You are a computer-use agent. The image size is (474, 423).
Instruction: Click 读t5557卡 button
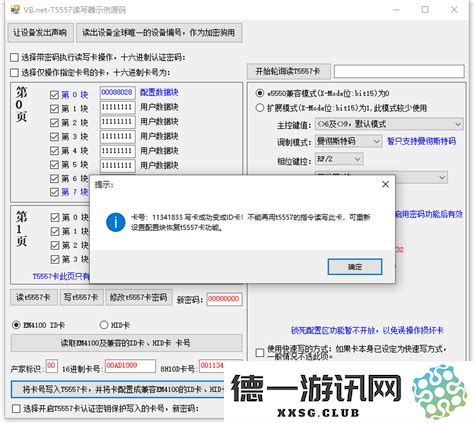pyautogui.click(x=34, y=297)
